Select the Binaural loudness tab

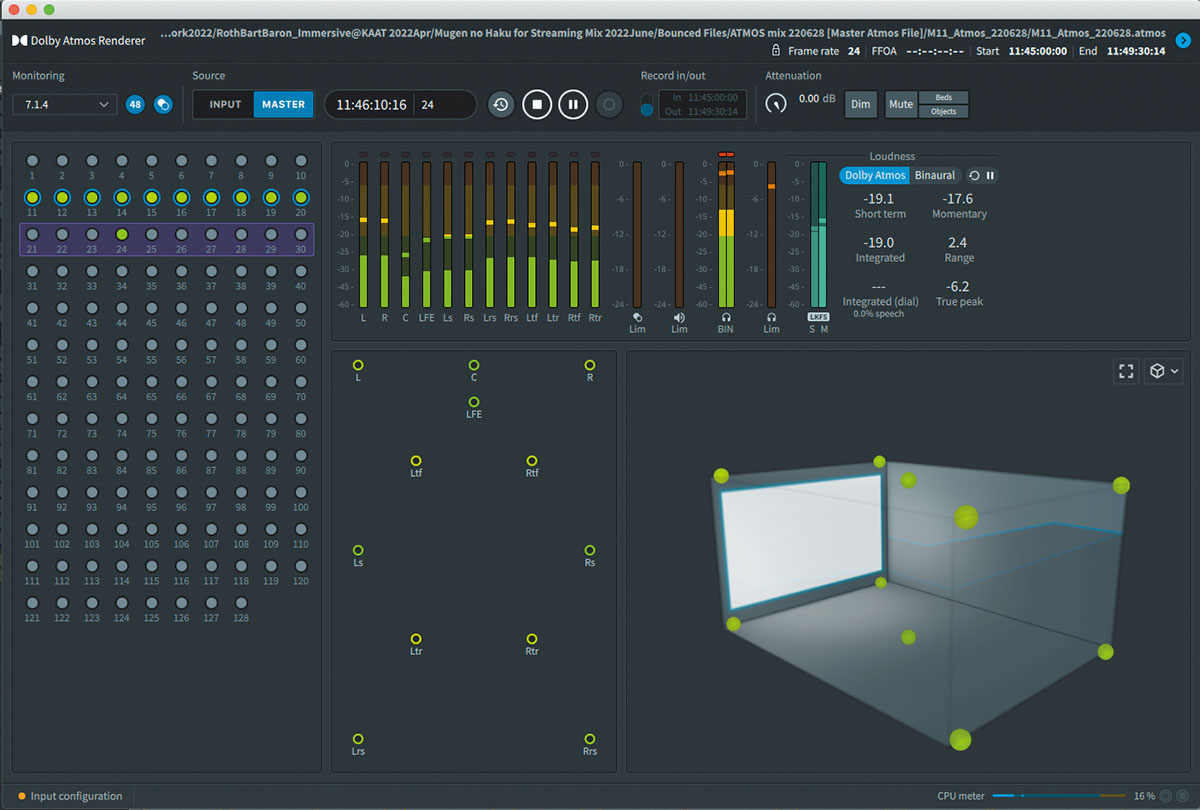935,175
